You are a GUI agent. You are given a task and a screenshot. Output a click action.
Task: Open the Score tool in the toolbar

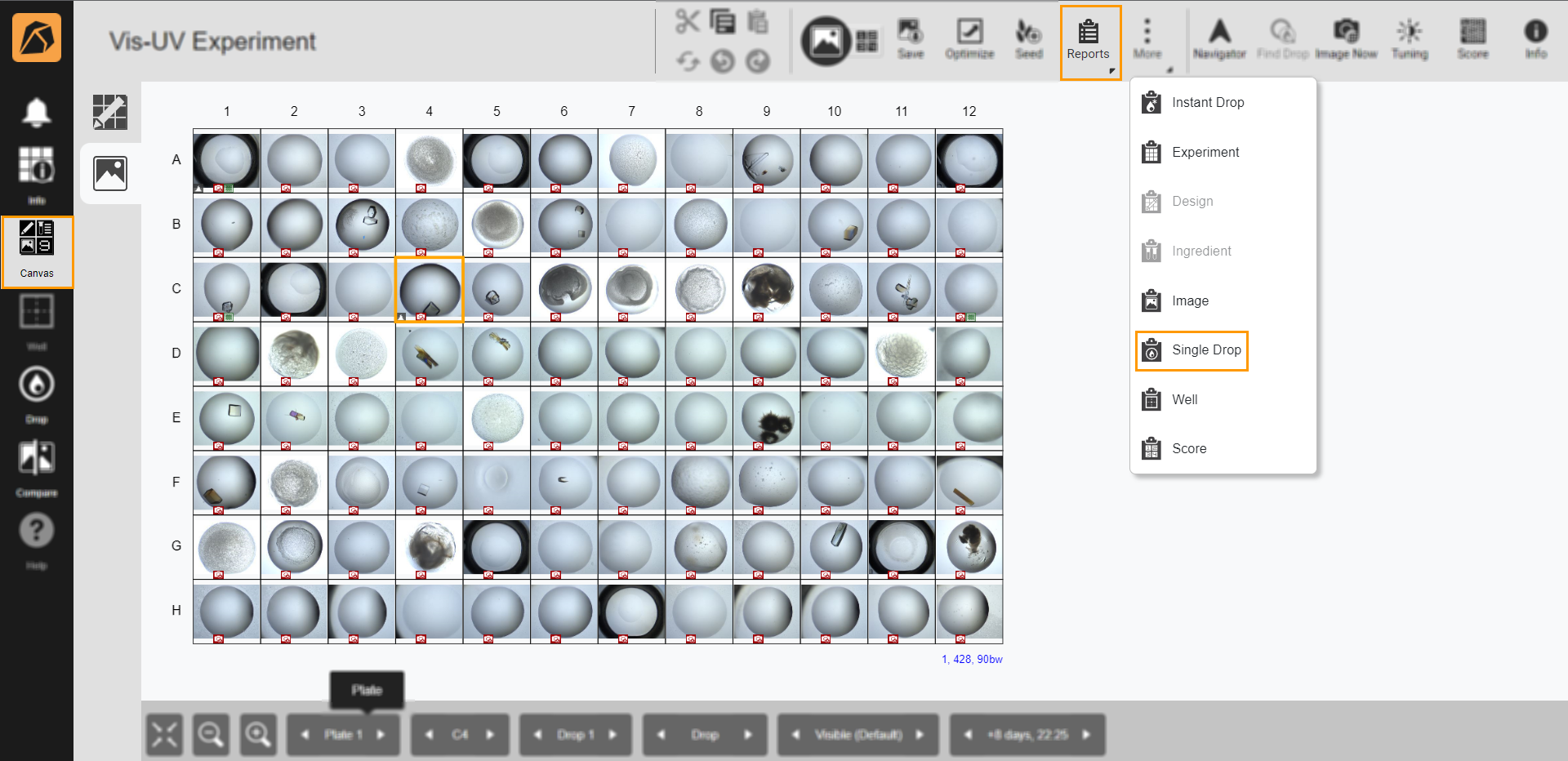coord(1472,38)
